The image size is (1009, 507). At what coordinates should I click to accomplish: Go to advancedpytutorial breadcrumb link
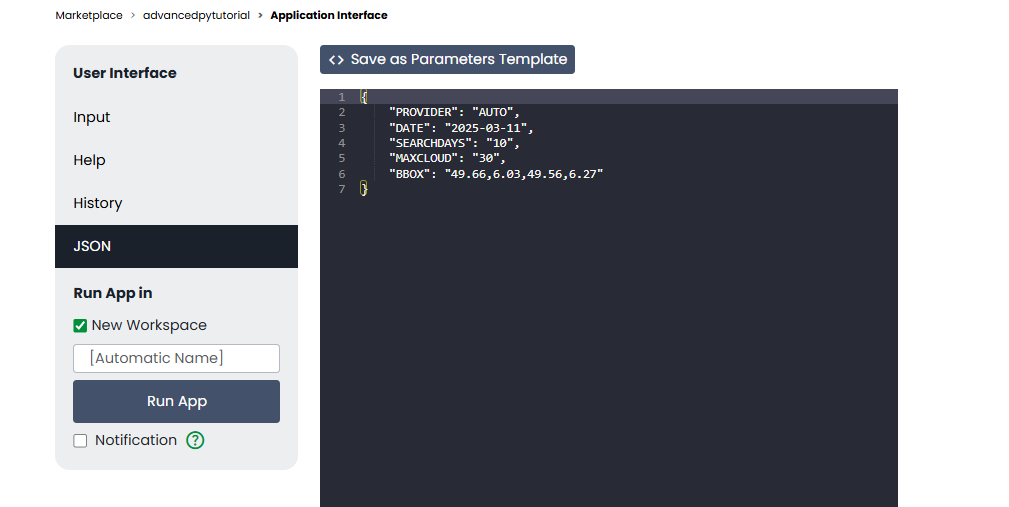click(196, 15)
